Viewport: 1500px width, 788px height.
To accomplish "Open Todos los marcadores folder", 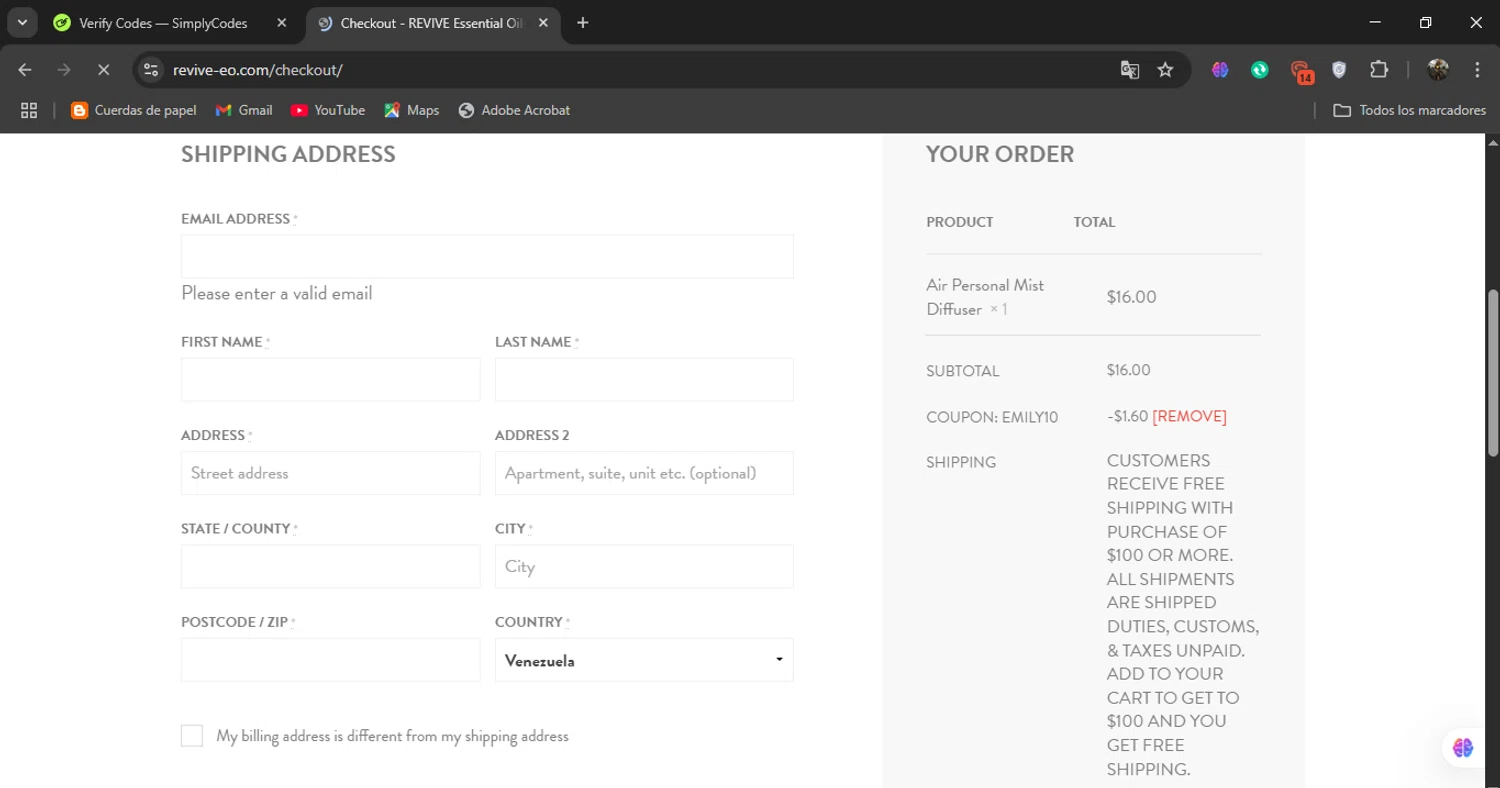I will 1410,110.
